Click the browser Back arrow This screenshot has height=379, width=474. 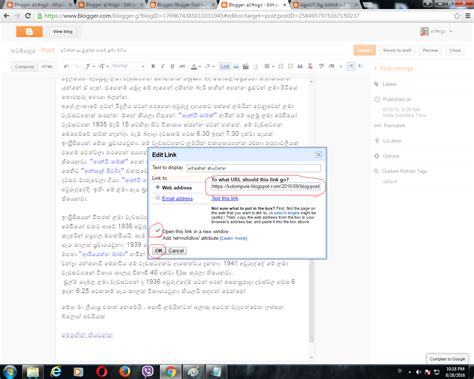pyautogui.click(x=6, y=16)
